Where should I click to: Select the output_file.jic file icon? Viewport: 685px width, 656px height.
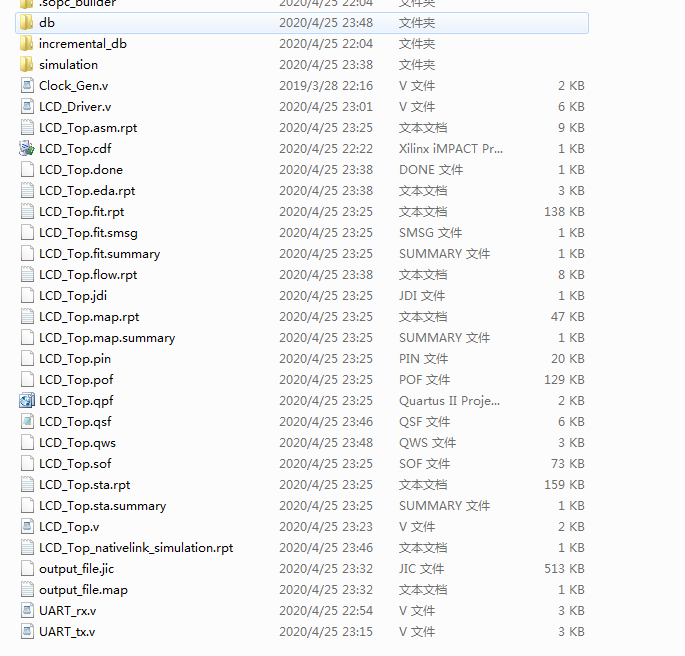[x=27, y=568]
